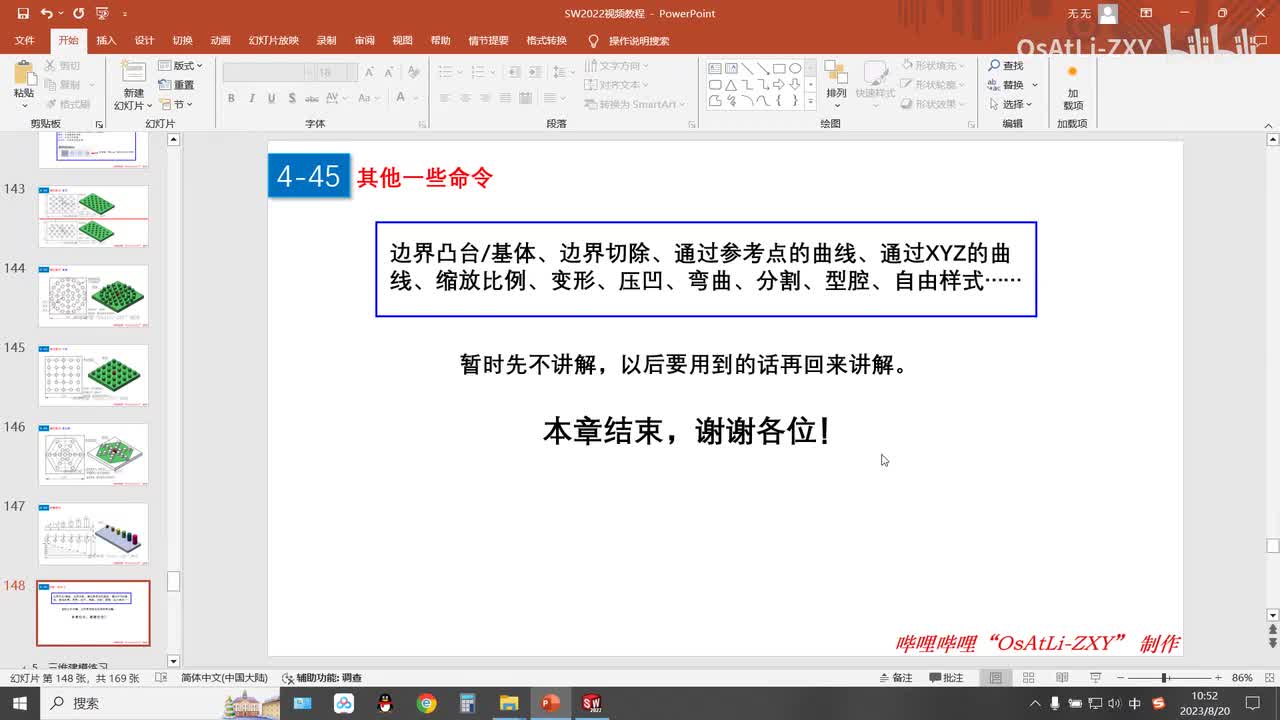Open Chrome from the taskbar

pos(426,703)
